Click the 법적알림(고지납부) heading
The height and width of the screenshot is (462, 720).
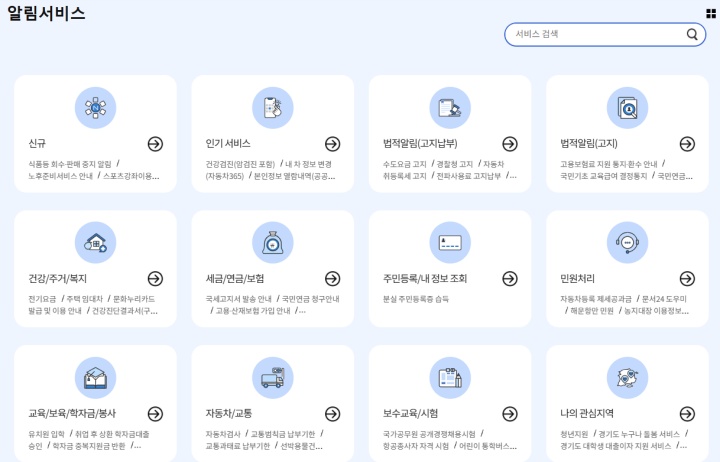[420, 143]
